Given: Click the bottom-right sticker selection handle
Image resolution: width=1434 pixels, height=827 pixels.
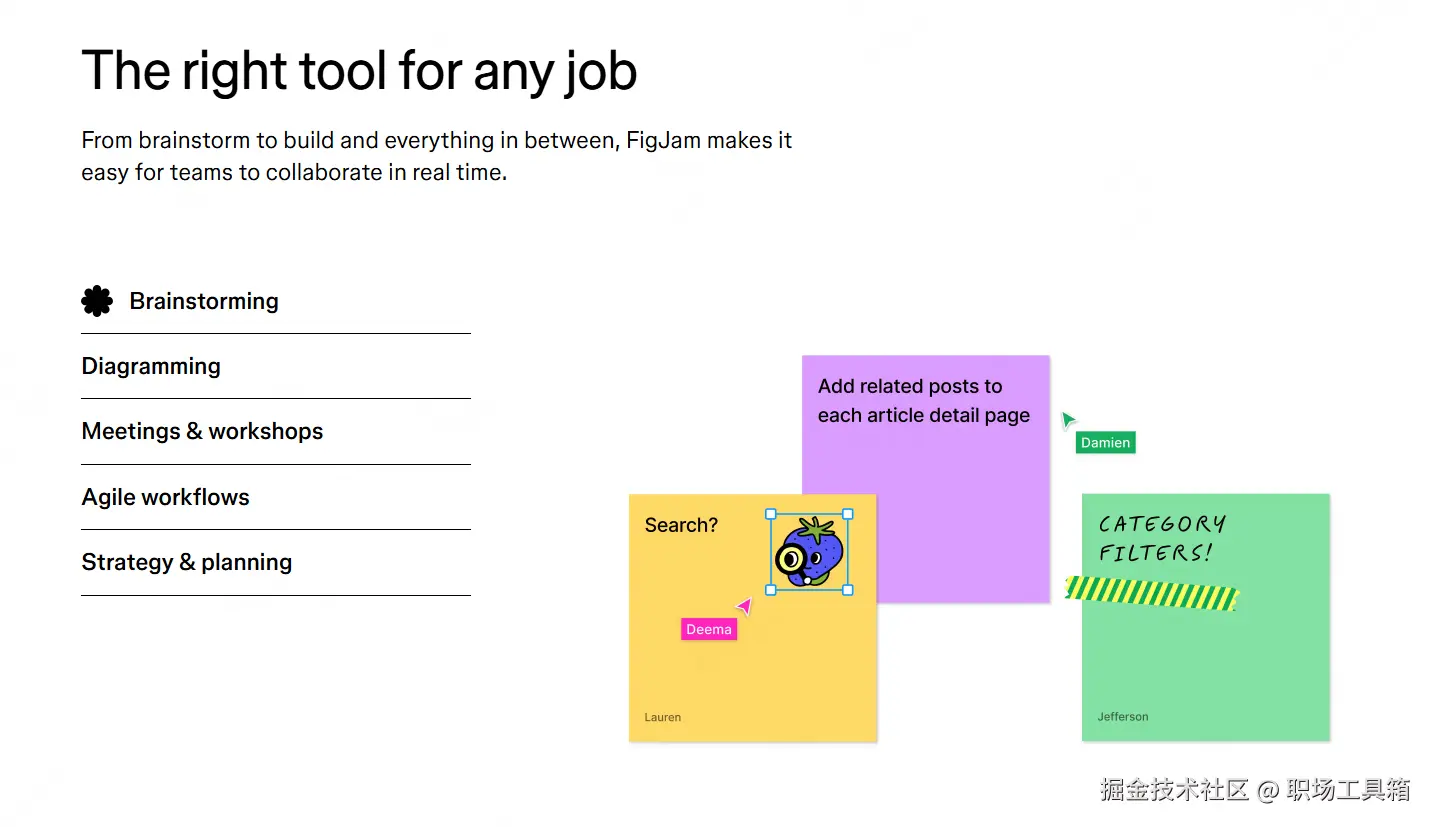Looking at the screenshot, I should [848, 590].
